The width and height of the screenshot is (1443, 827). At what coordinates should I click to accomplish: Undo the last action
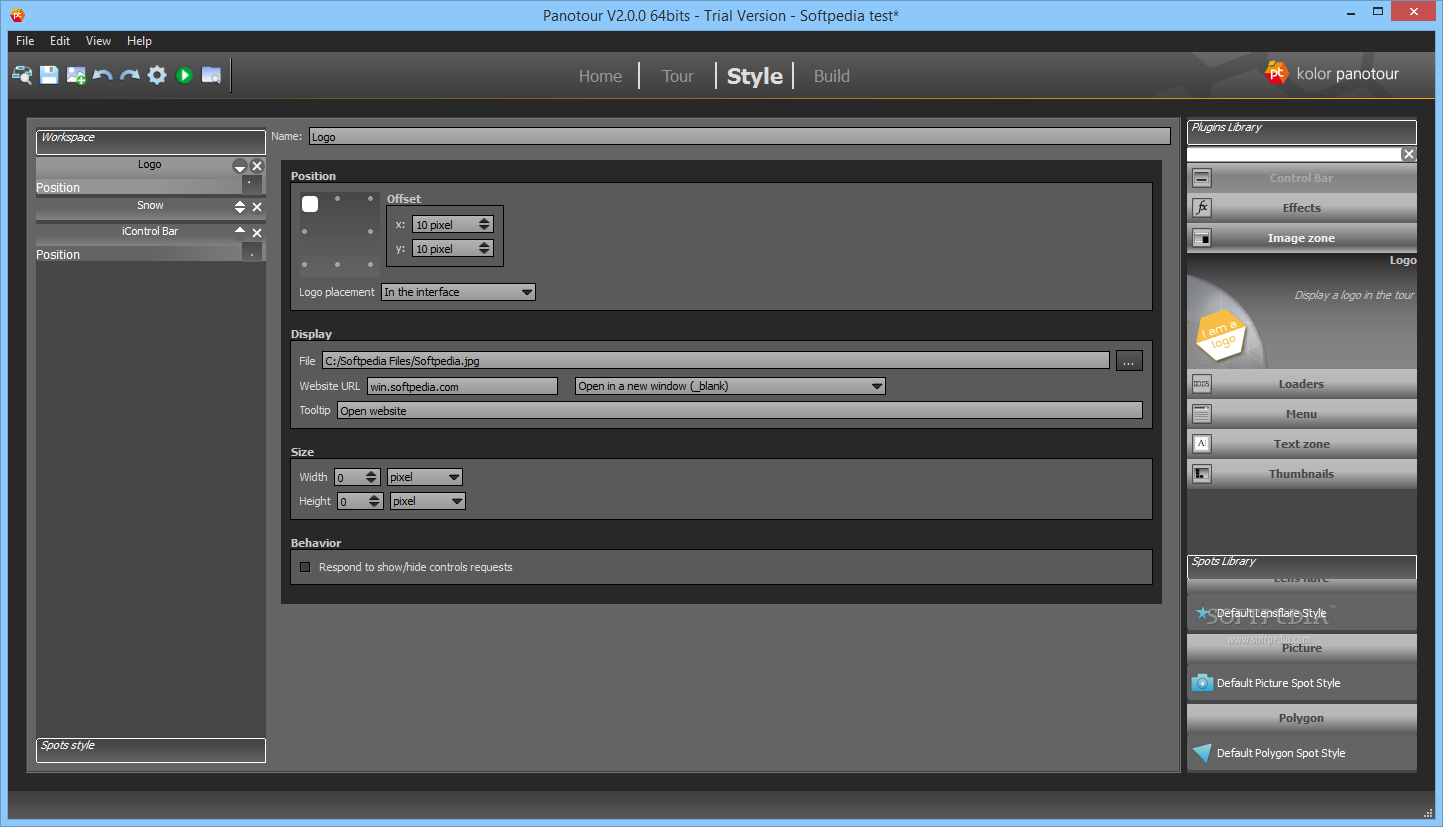click(102, 75)
